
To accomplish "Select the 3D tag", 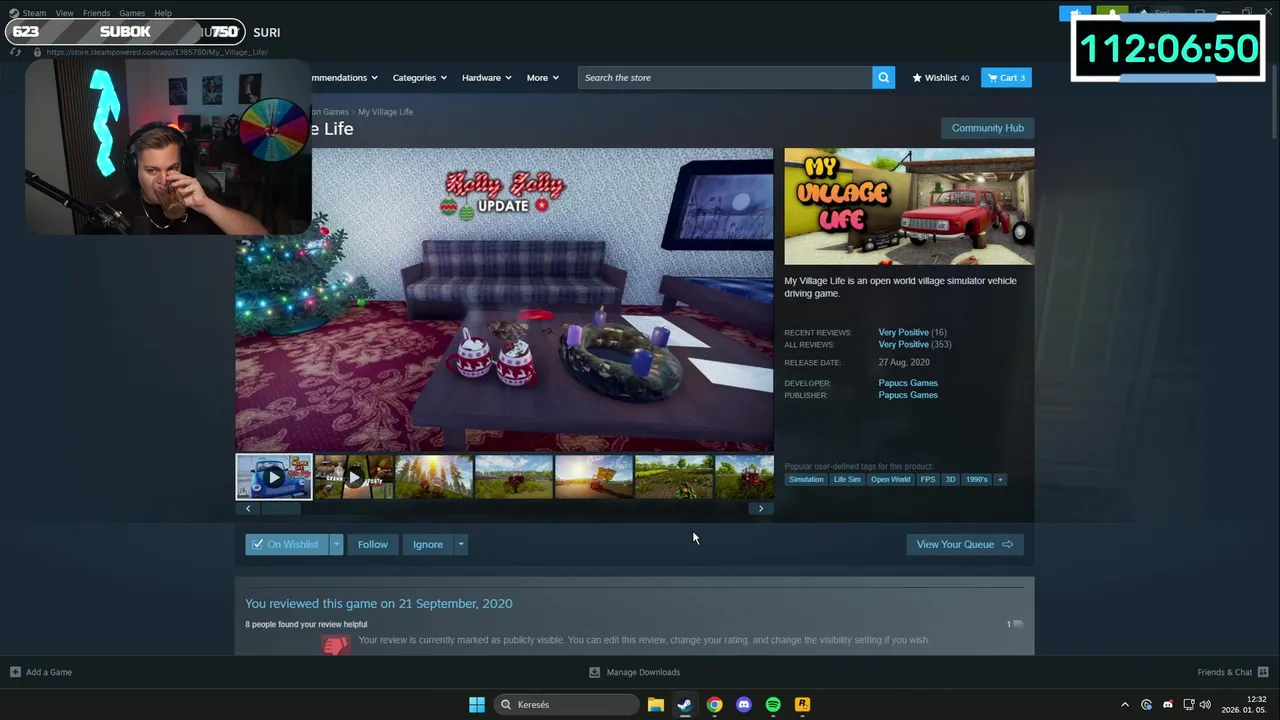I will click(x=950, y=479).
